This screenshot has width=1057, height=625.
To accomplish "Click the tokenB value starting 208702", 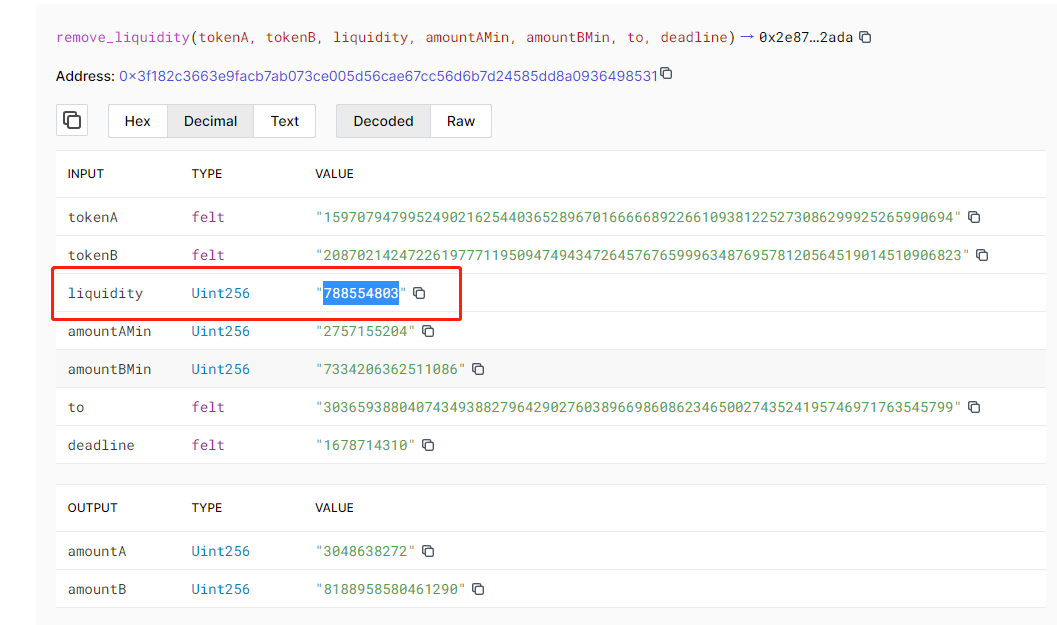I will coord(642,255).
